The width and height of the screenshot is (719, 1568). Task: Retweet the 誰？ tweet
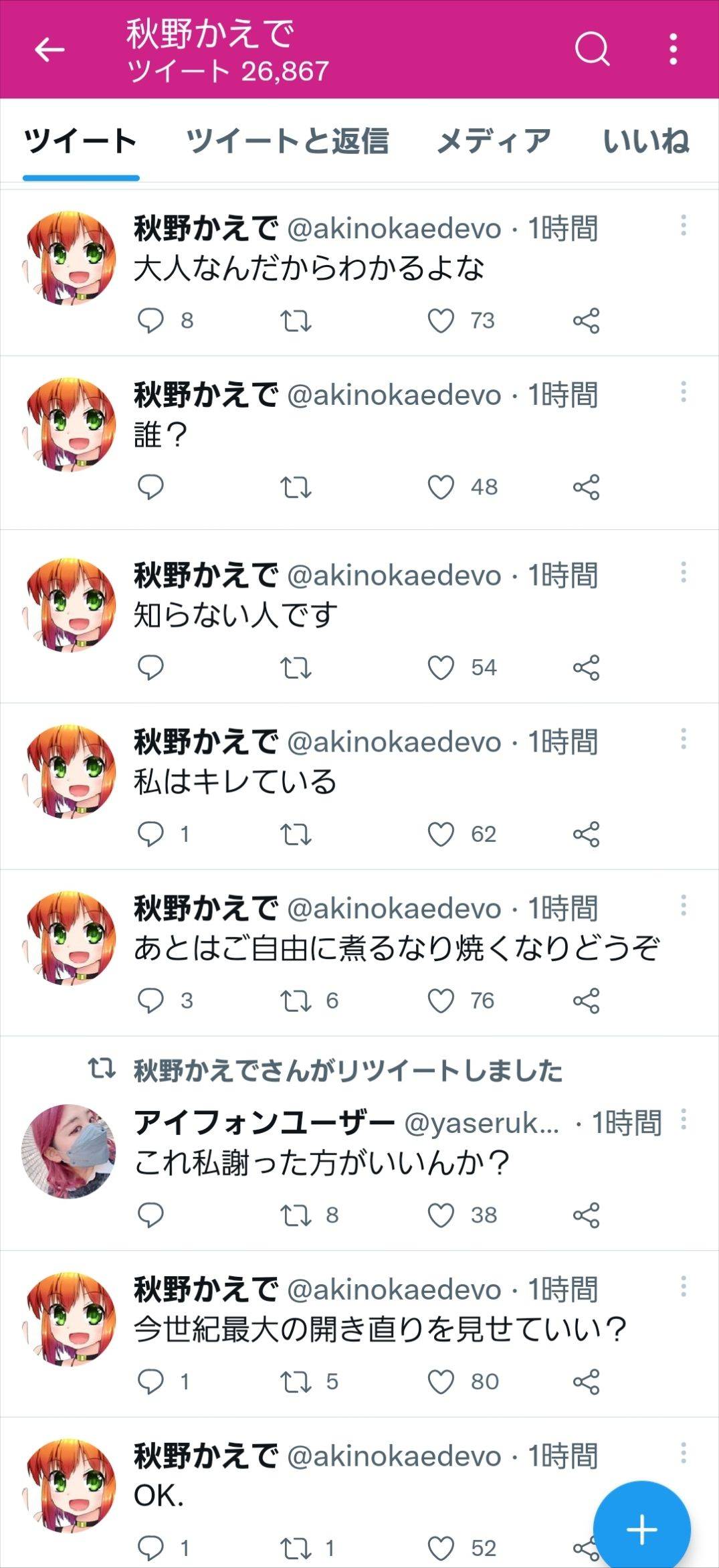(296, 487)
